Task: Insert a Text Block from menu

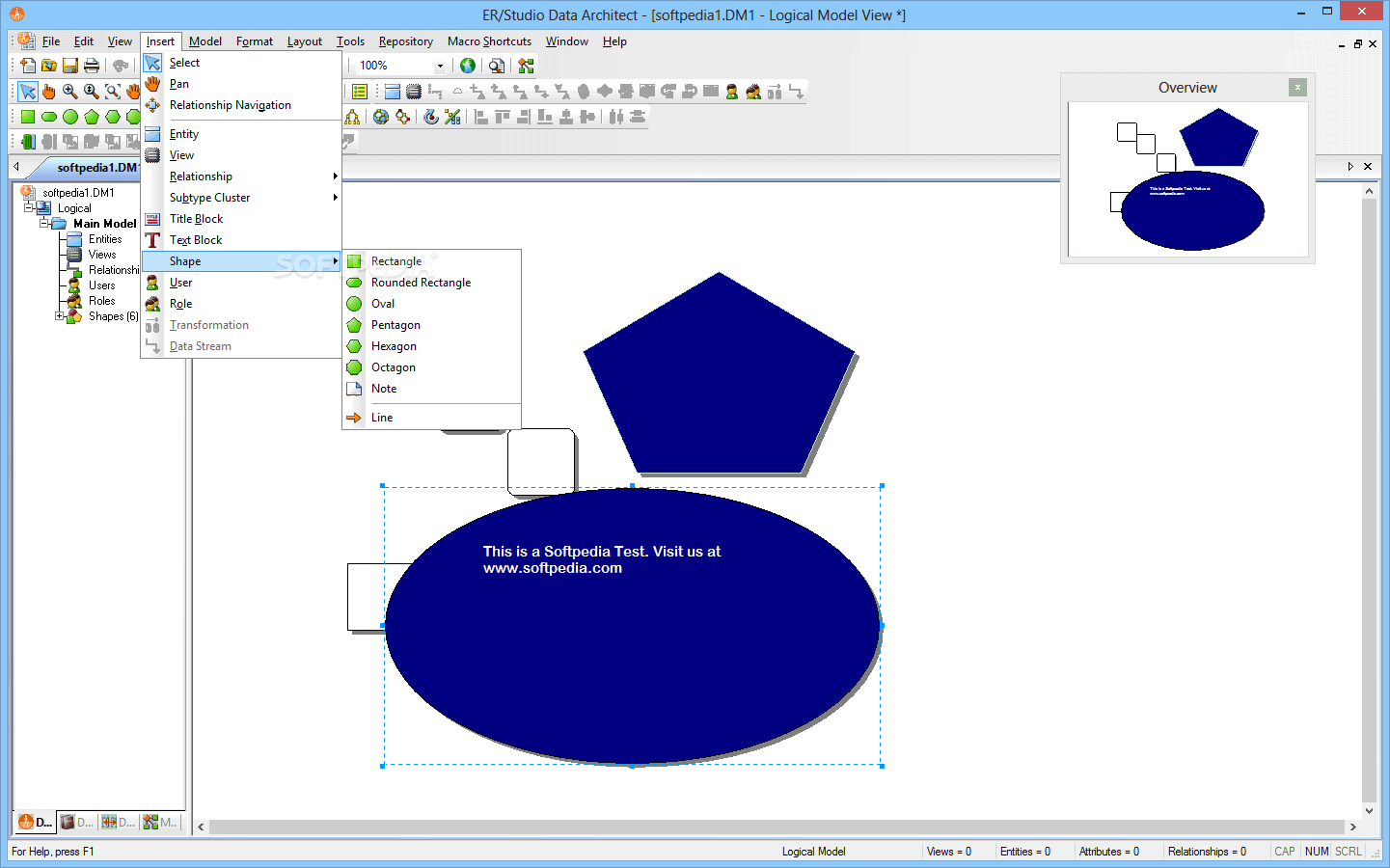Action: click(x=241, y=240)
